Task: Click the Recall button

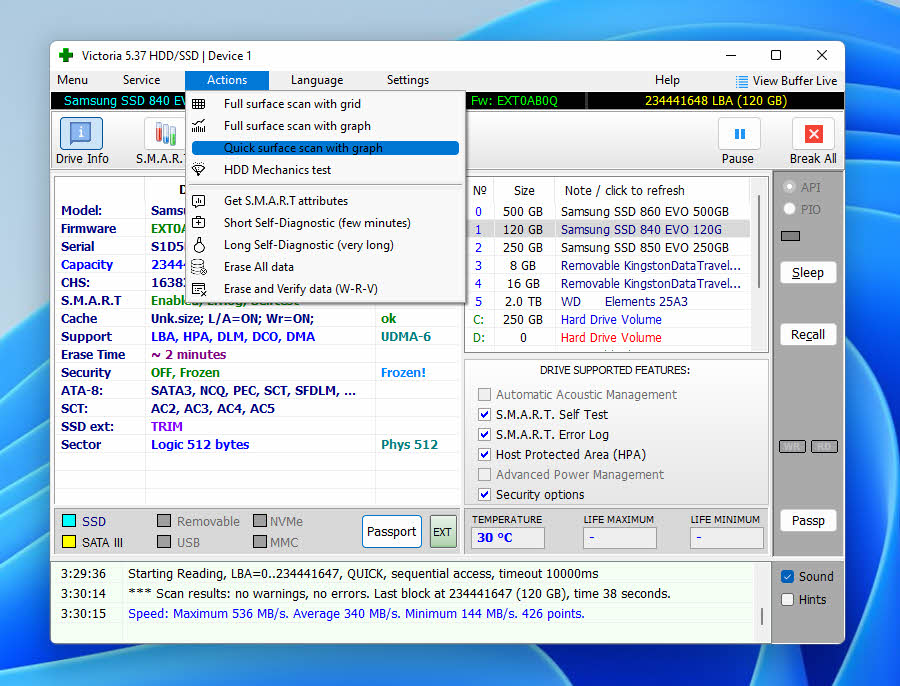Action: [808, 335]
